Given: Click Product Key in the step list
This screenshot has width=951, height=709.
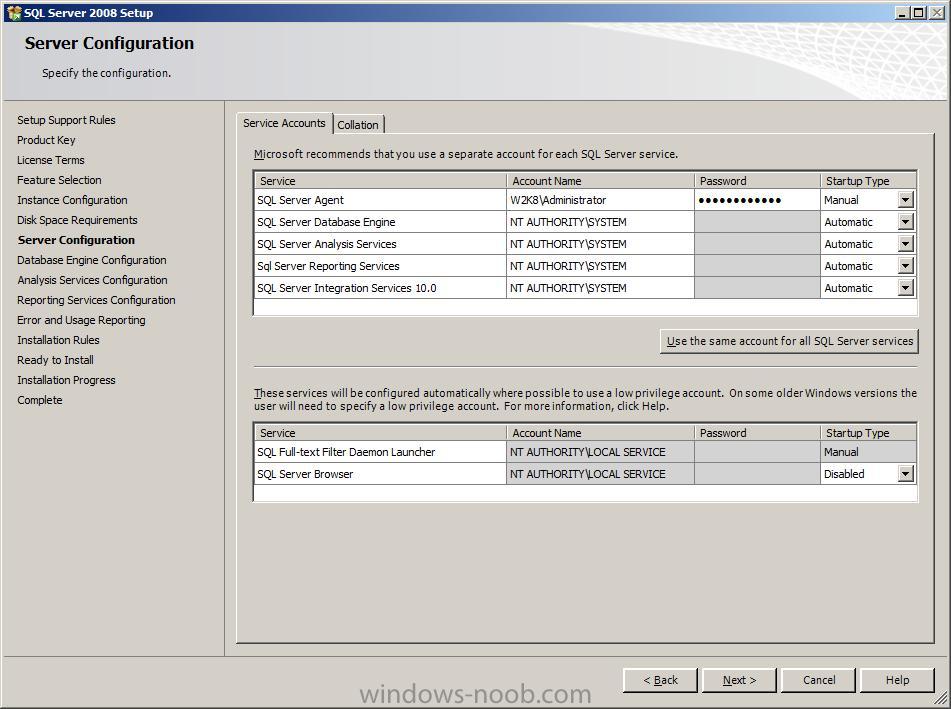Looking at the screenshot, I should click(46, 140).
